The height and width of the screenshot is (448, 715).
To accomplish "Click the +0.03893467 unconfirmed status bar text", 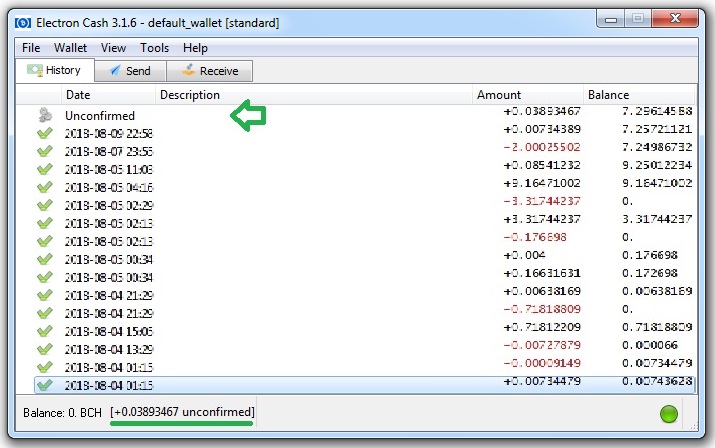I will (182, 412).
